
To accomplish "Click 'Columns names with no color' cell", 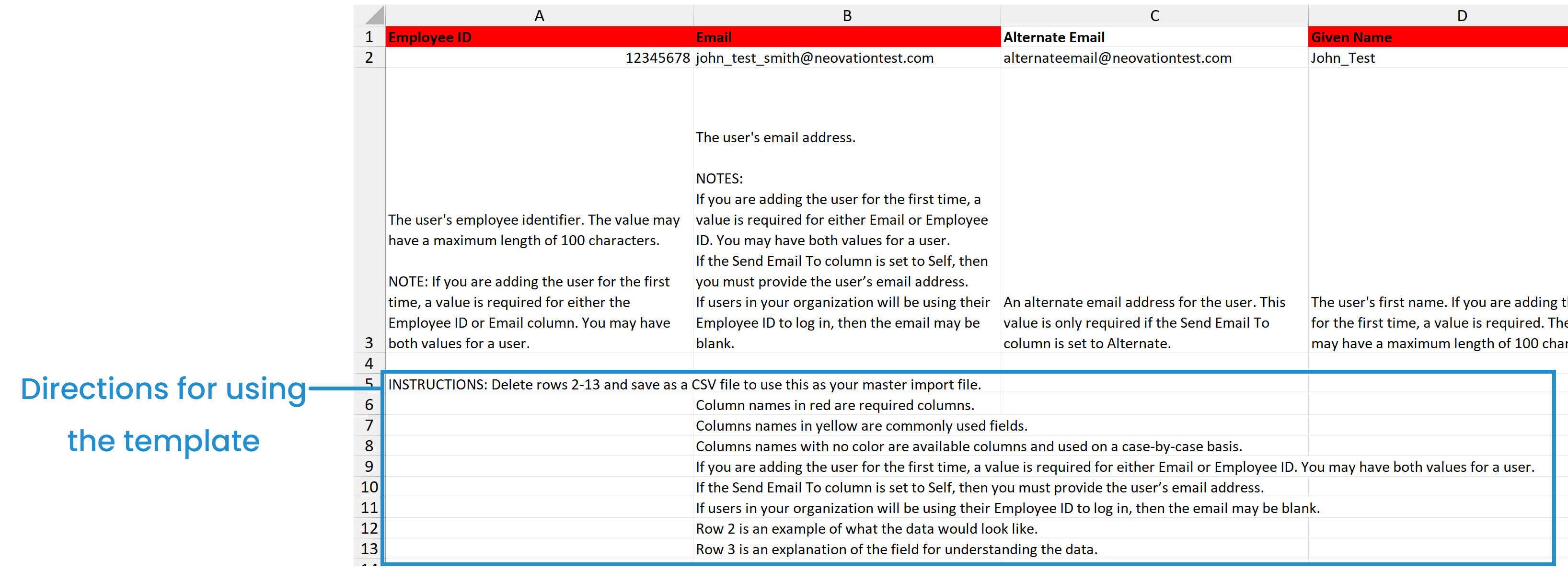I will pyautogui.click(x=969, y=446).
